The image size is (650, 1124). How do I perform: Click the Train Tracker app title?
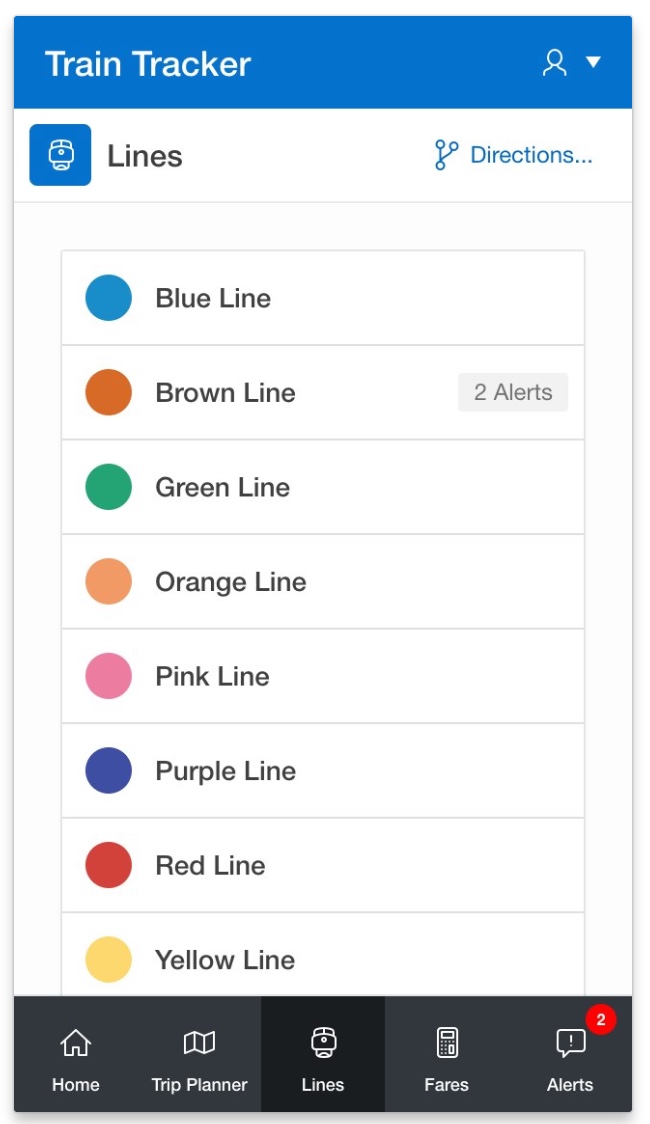pyautogui.click(x=148, y=63)
